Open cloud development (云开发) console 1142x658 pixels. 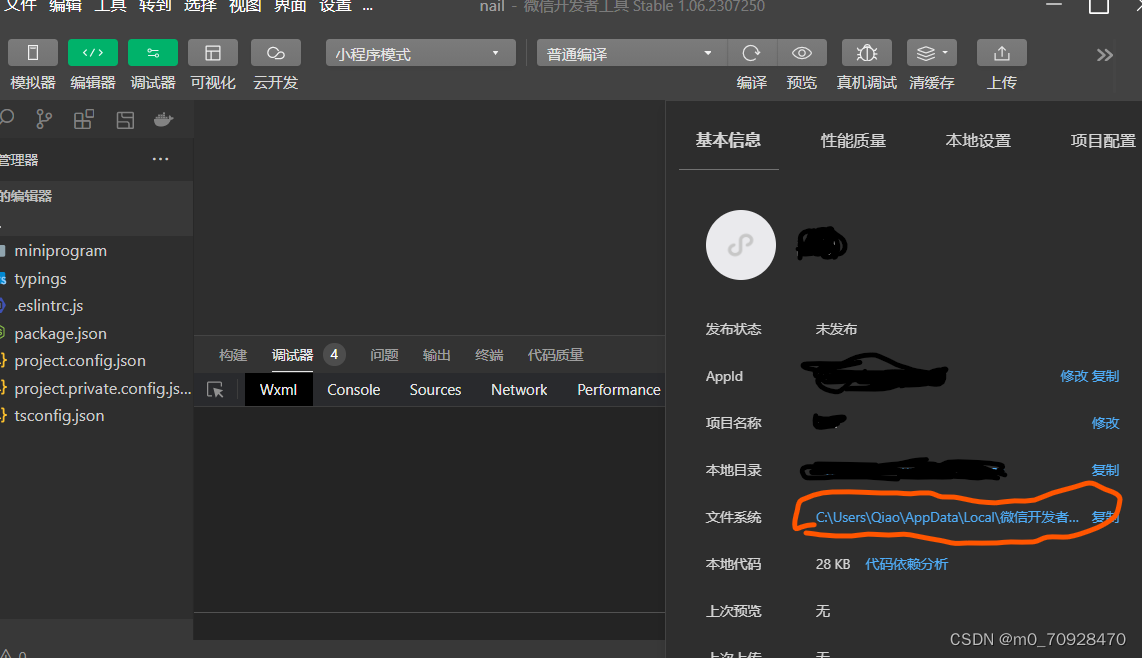click(x=275, y=53)
